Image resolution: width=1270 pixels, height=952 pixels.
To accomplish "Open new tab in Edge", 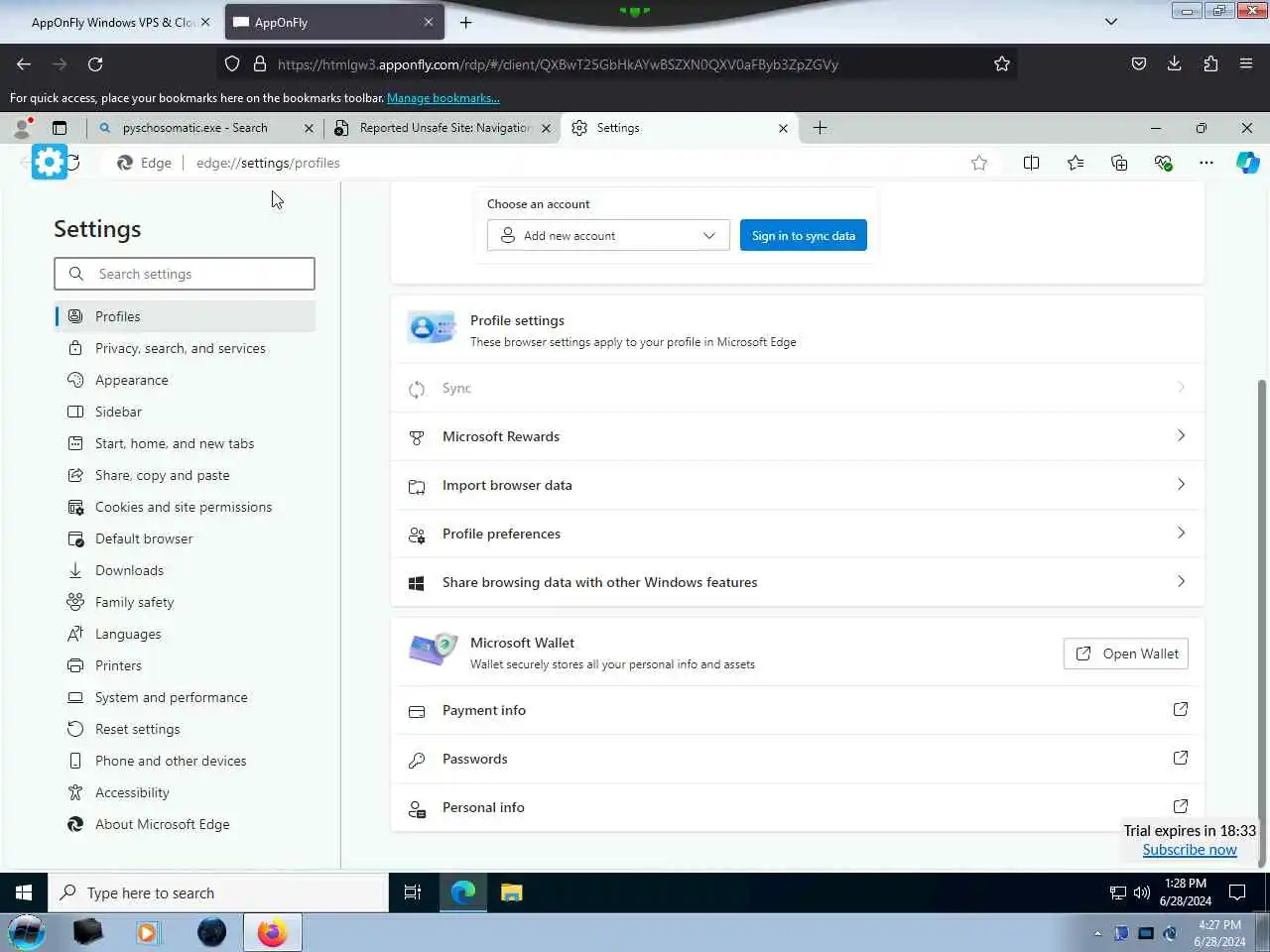I will (820, 128).
